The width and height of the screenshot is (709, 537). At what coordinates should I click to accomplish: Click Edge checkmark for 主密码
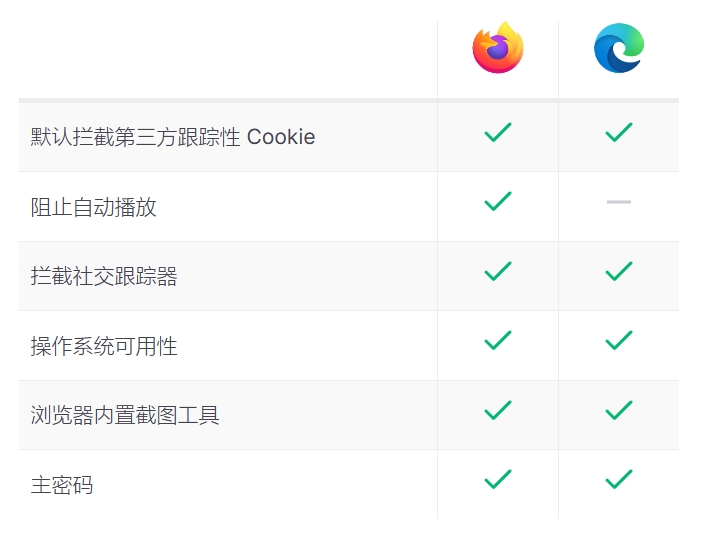click(619, 480)
